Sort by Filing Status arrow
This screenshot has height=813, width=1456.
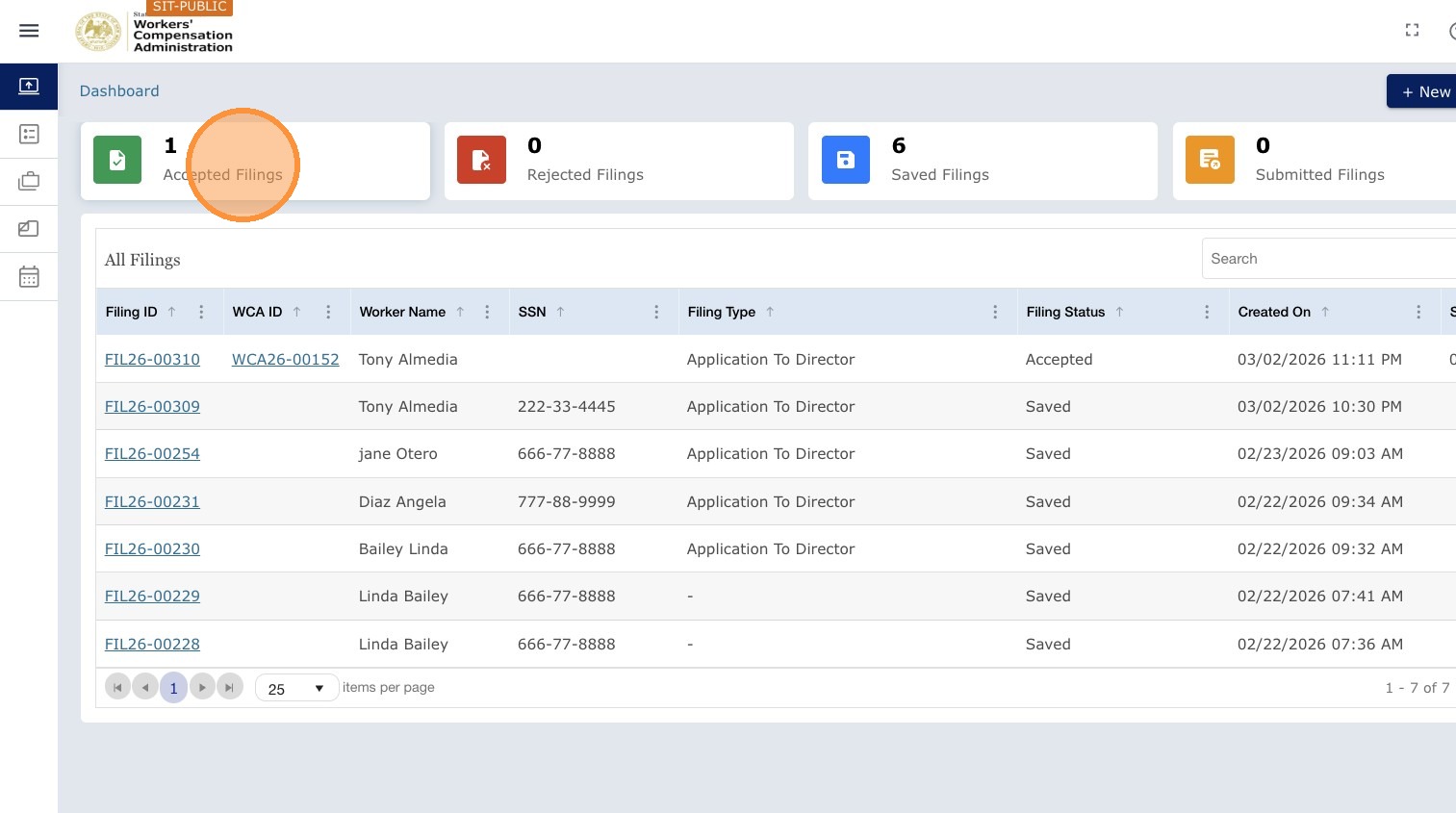(x=1119, y=312)
